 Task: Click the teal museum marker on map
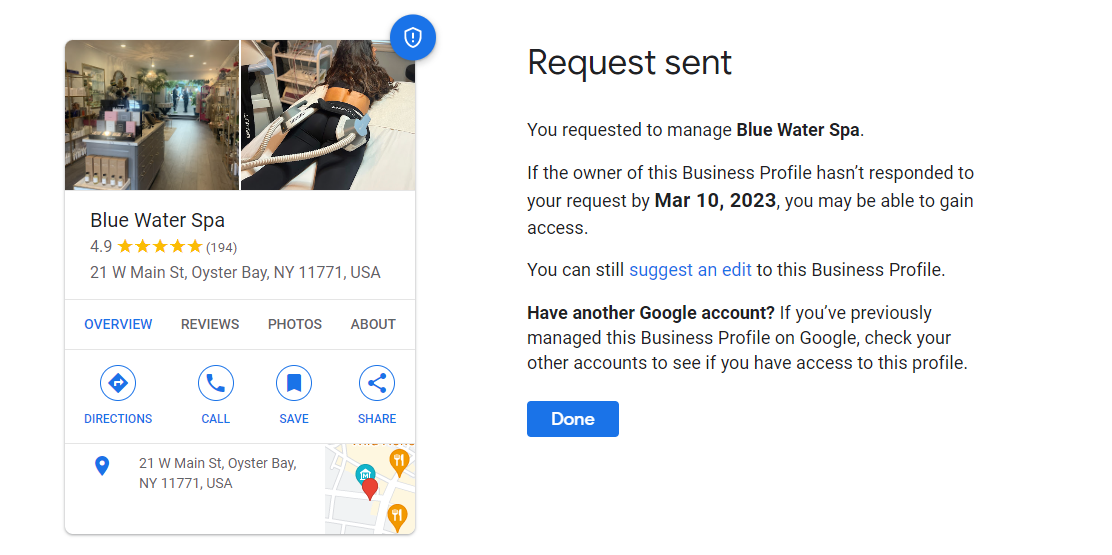365,473
